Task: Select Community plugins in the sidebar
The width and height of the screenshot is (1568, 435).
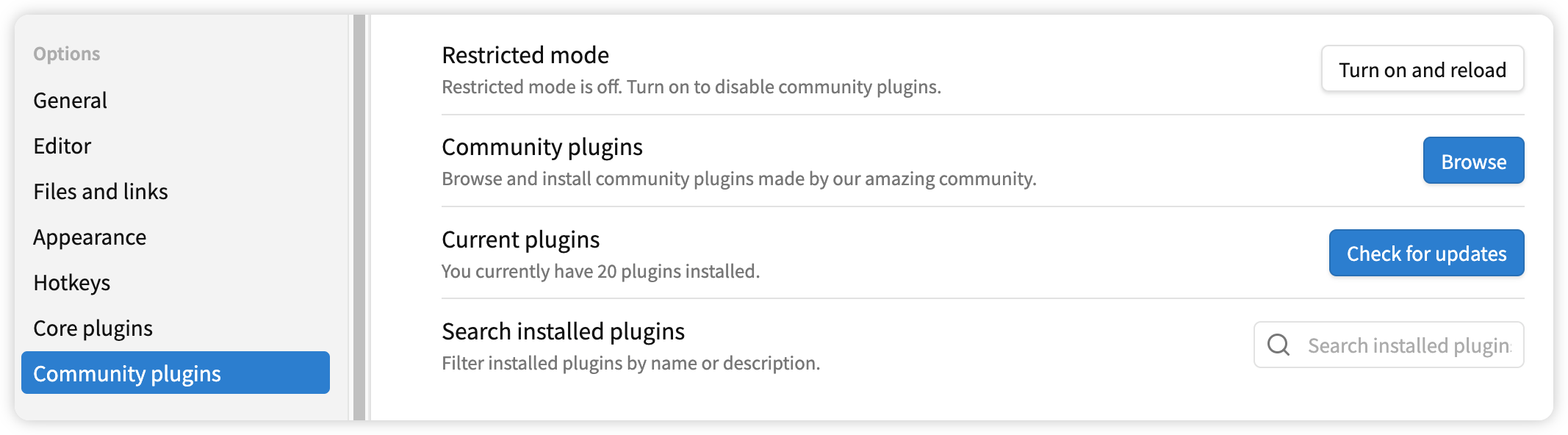Action: click(x=176, y=373)
